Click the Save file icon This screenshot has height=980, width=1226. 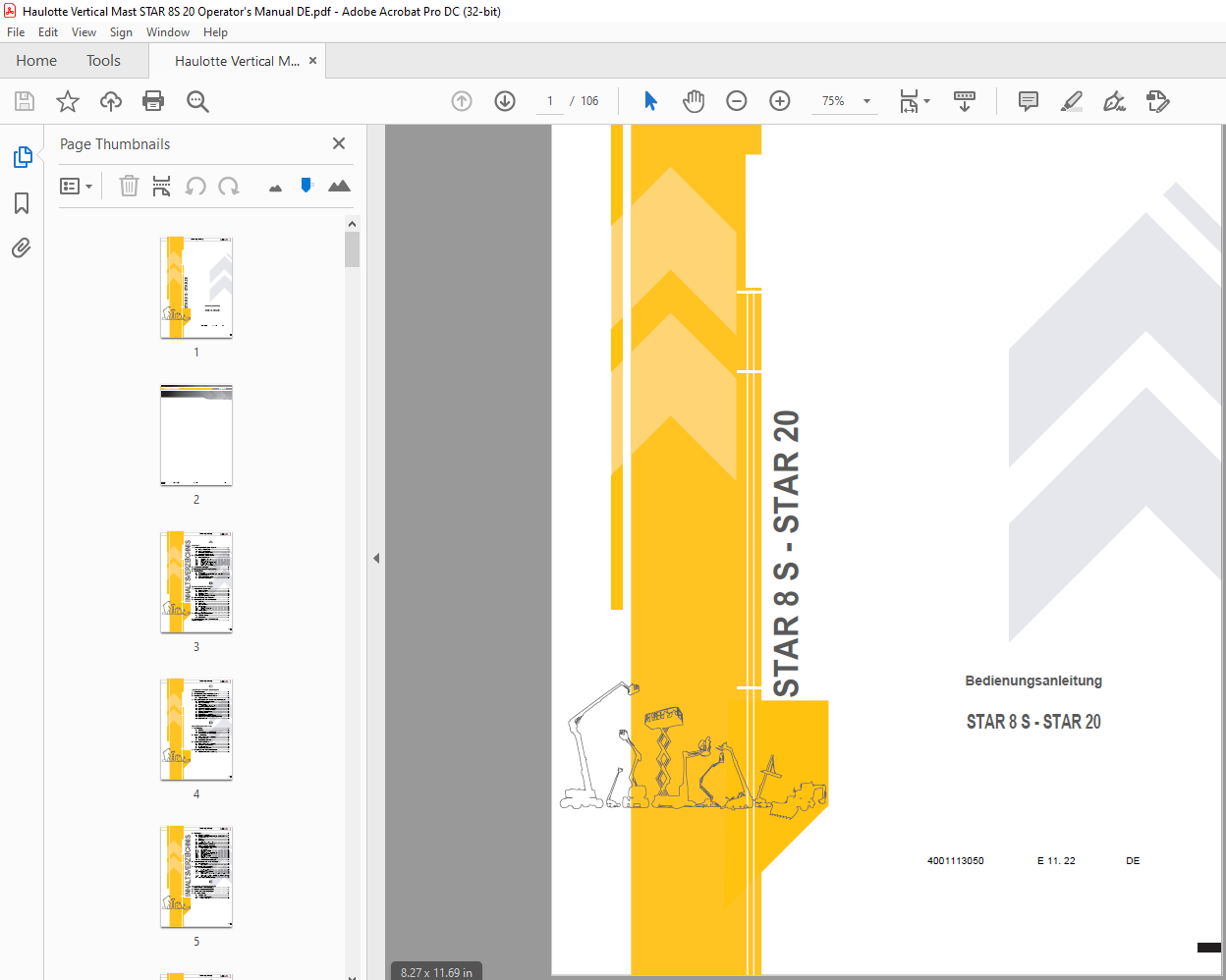pyautogui.click(x=25, y=101)
